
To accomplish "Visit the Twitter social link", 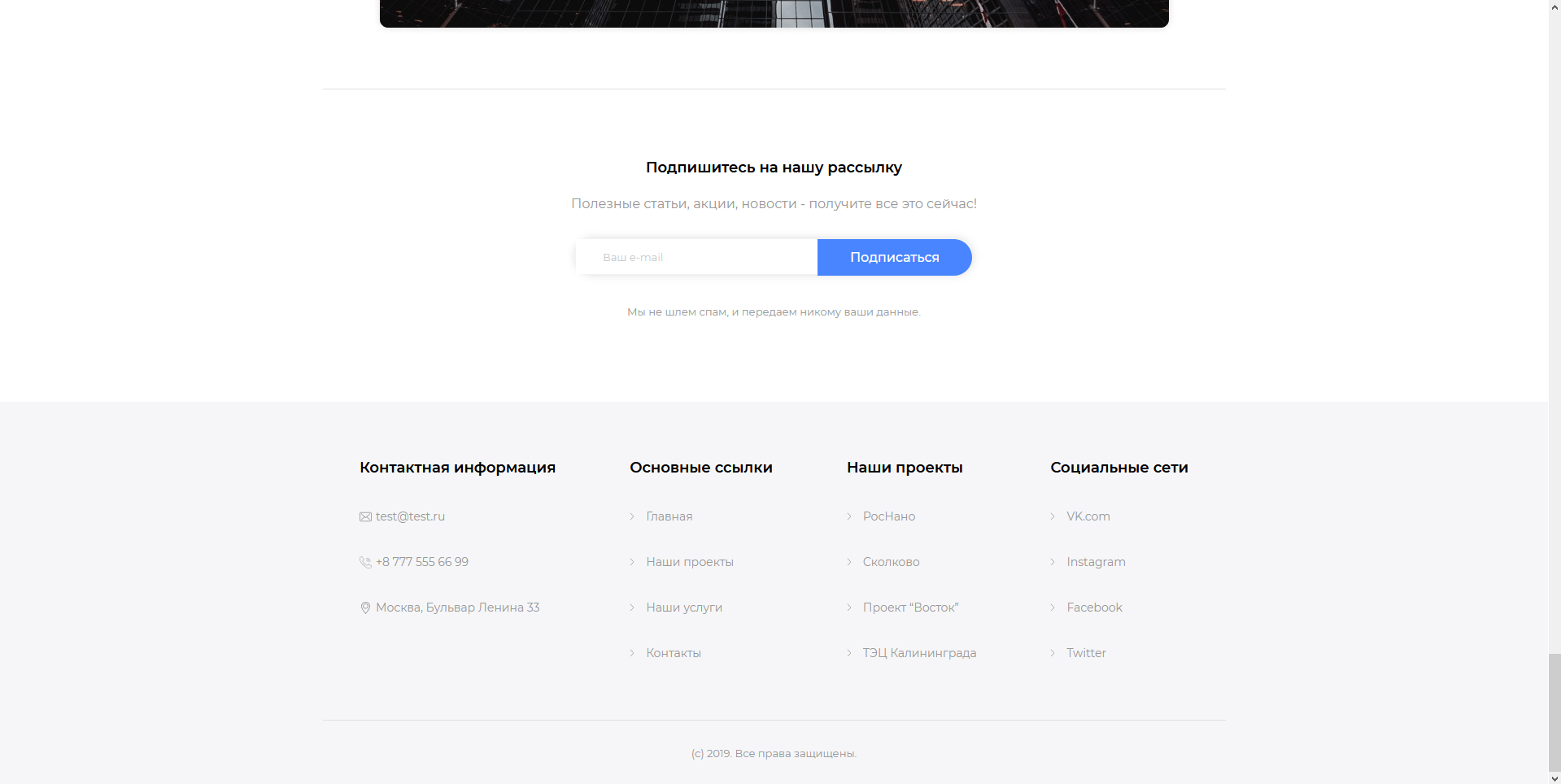I will pos(1087,653).
